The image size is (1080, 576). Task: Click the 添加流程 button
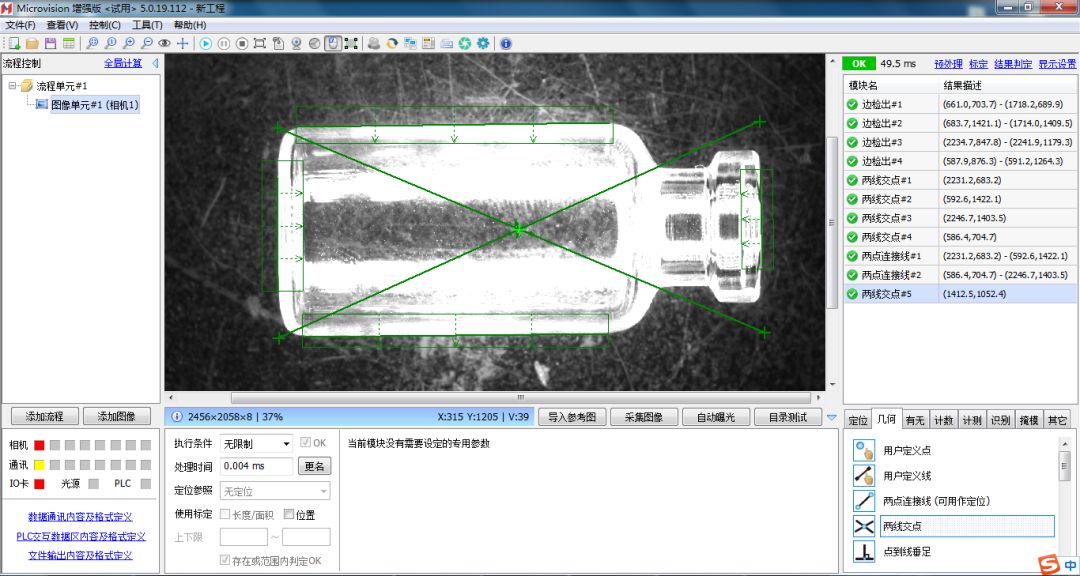(44, 416)
